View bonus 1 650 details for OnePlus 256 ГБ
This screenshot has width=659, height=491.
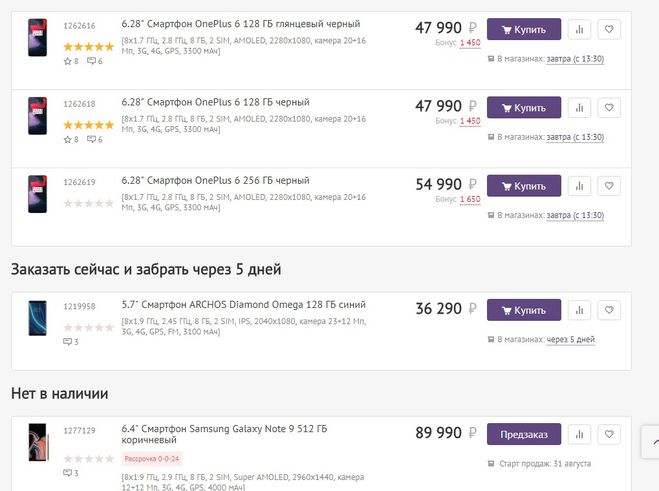pos(470,199)
